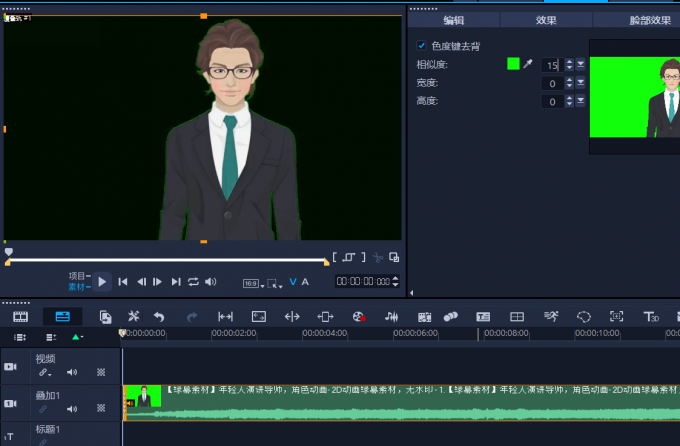Mute the 视频 track audio

72,372
